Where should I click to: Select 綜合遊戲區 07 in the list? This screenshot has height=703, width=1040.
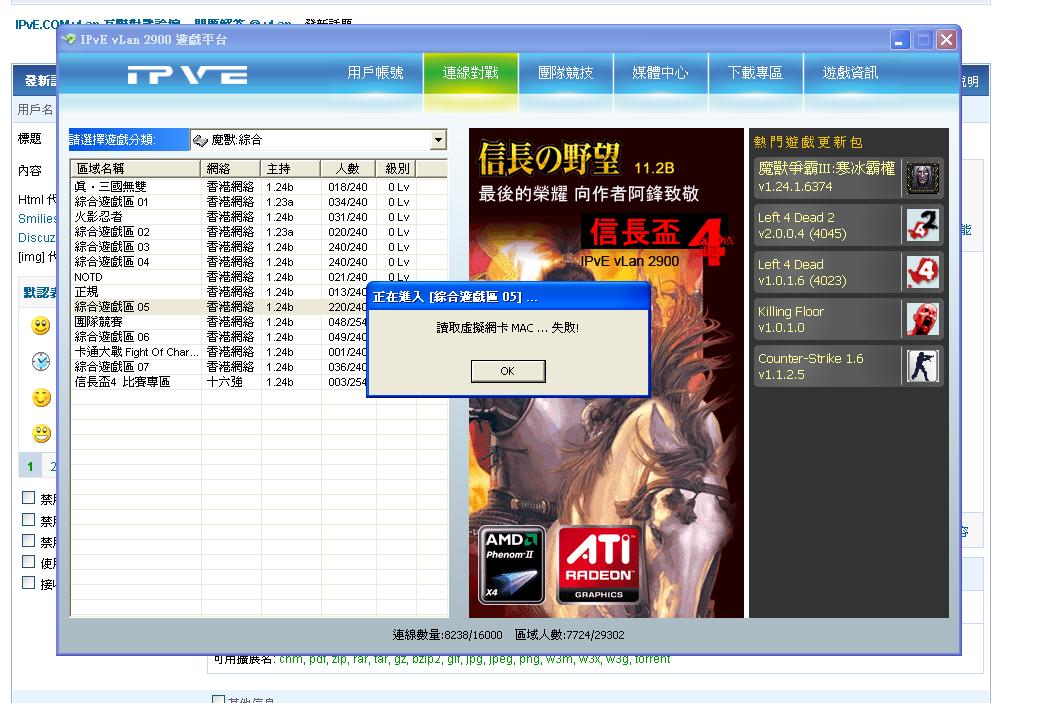click(219, 367)
